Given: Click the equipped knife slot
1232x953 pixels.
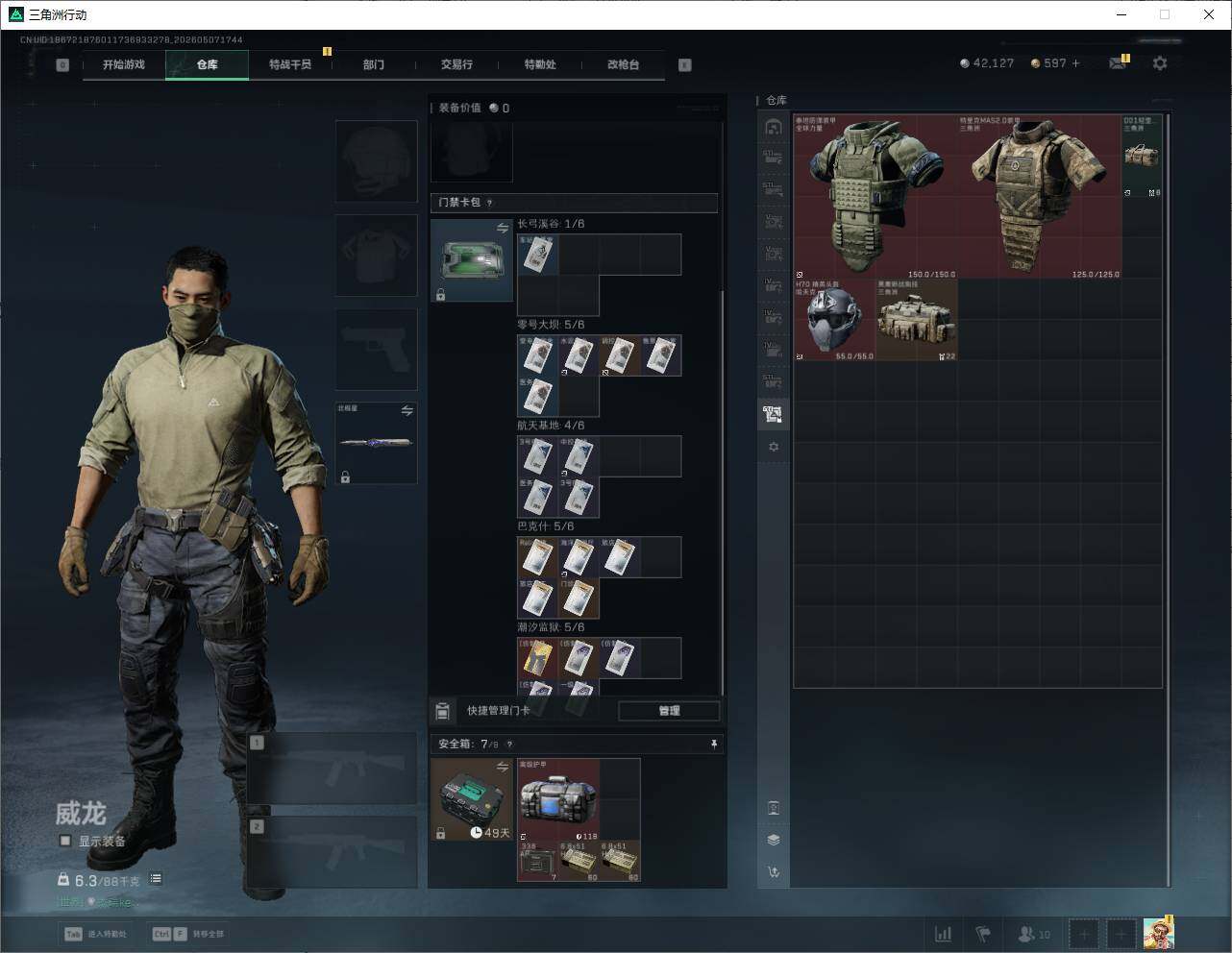Looking at the screenshot, I should coord(376,443).
